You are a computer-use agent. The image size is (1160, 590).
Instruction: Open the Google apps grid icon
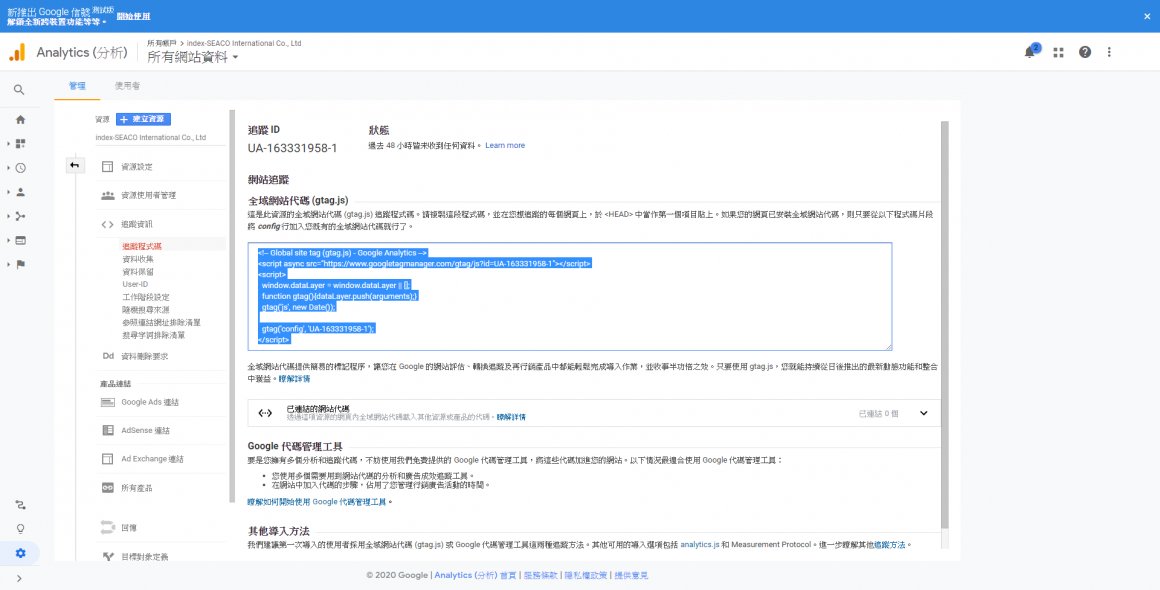(1059, 52)
